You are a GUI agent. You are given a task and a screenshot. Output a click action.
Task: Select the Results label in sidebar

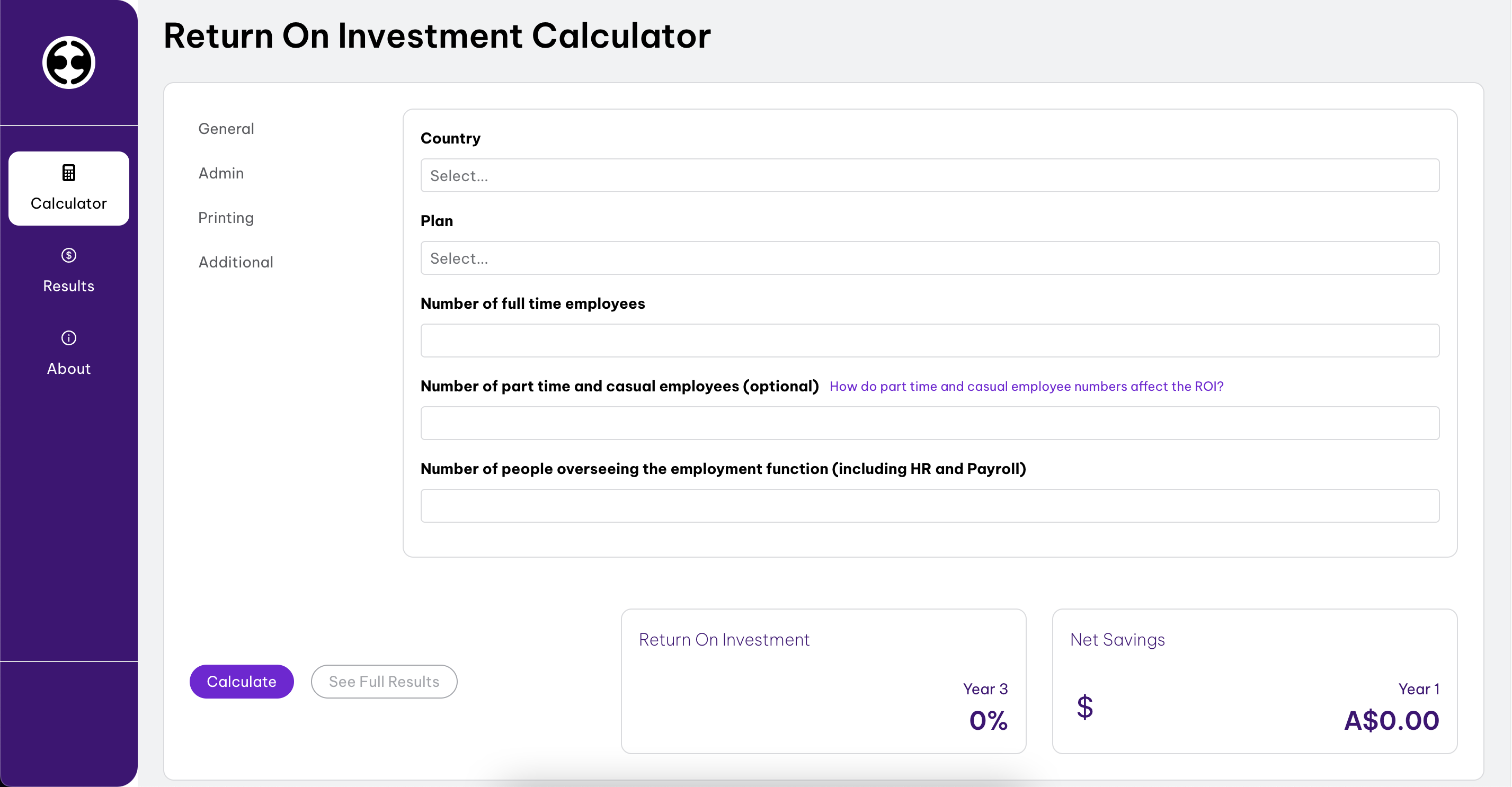pos(69,286)
